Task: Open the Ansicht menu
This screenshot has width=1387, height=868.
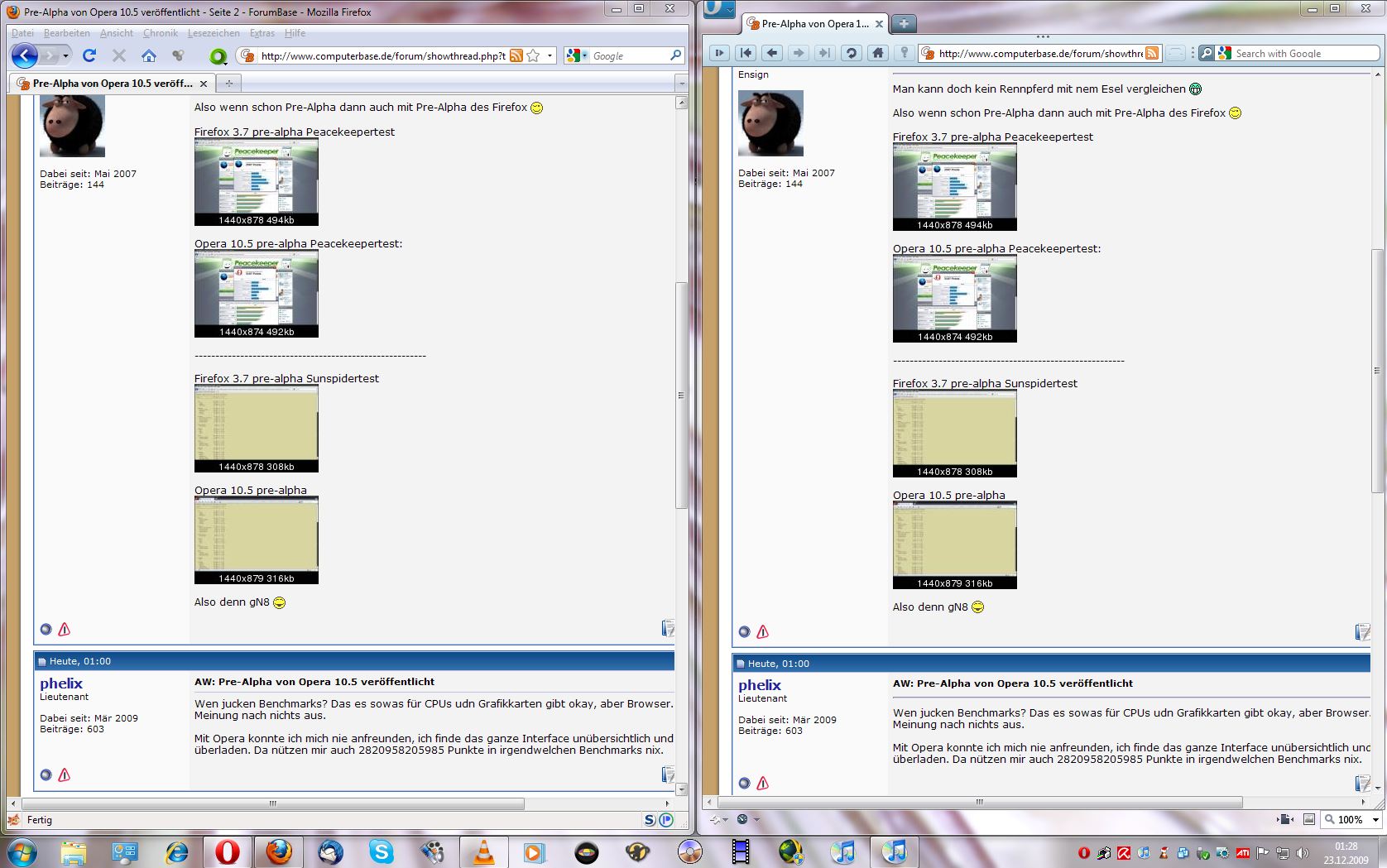Action: tap(117, 33)
